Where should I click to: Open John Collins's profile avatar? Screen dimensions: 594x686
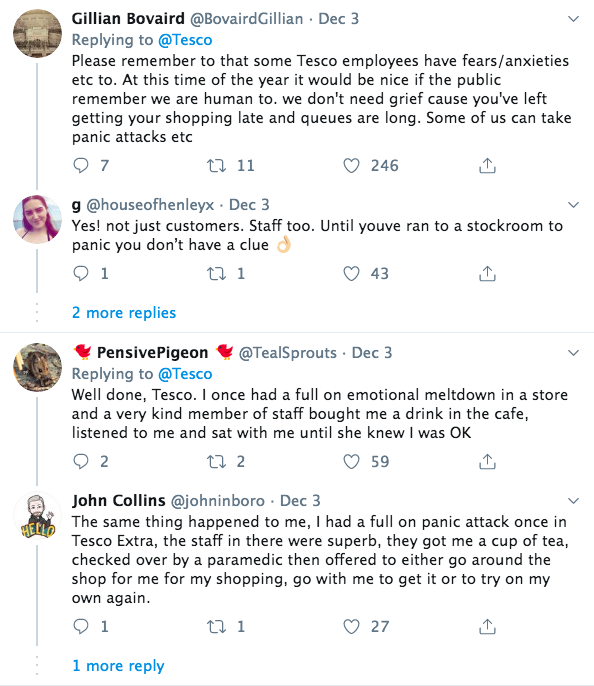click(38, 515)
